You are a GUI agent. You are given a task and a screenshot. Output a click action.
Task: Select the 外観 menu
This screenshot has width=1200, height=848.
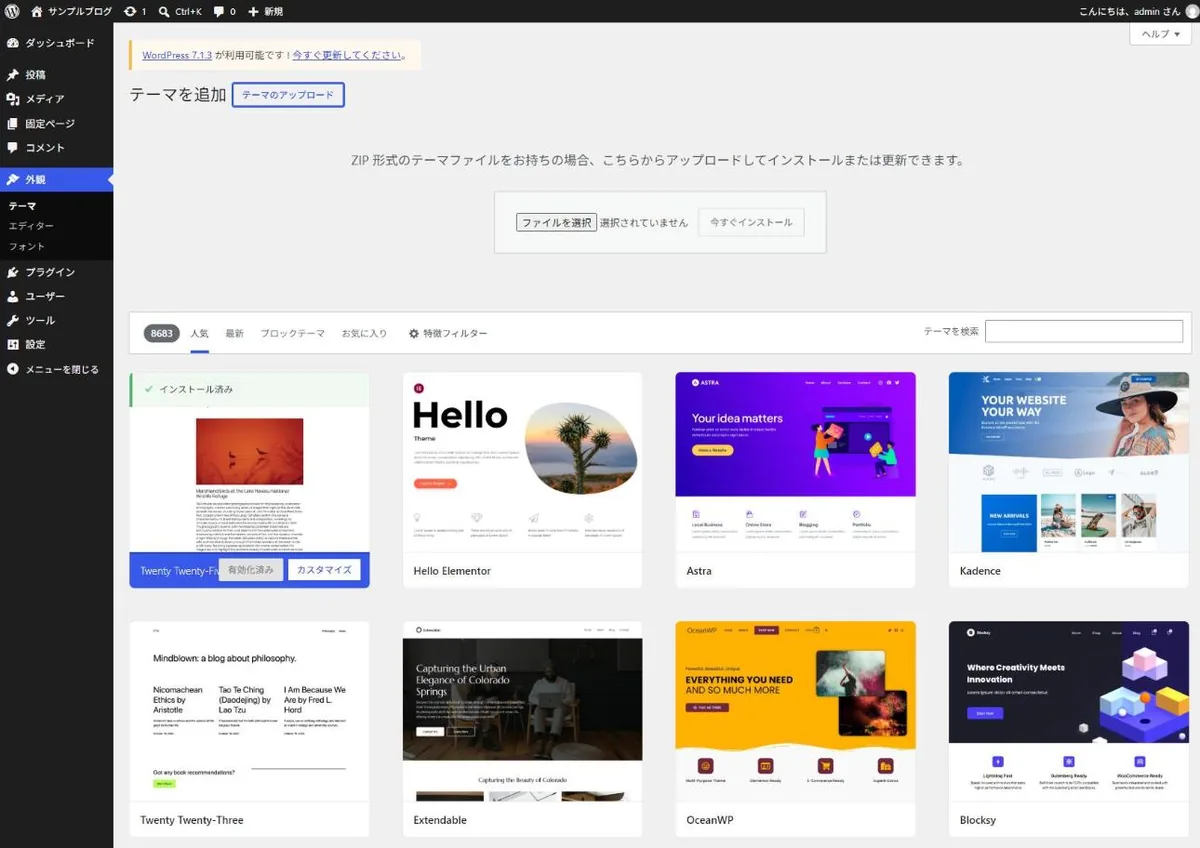(x=56, y=180)
